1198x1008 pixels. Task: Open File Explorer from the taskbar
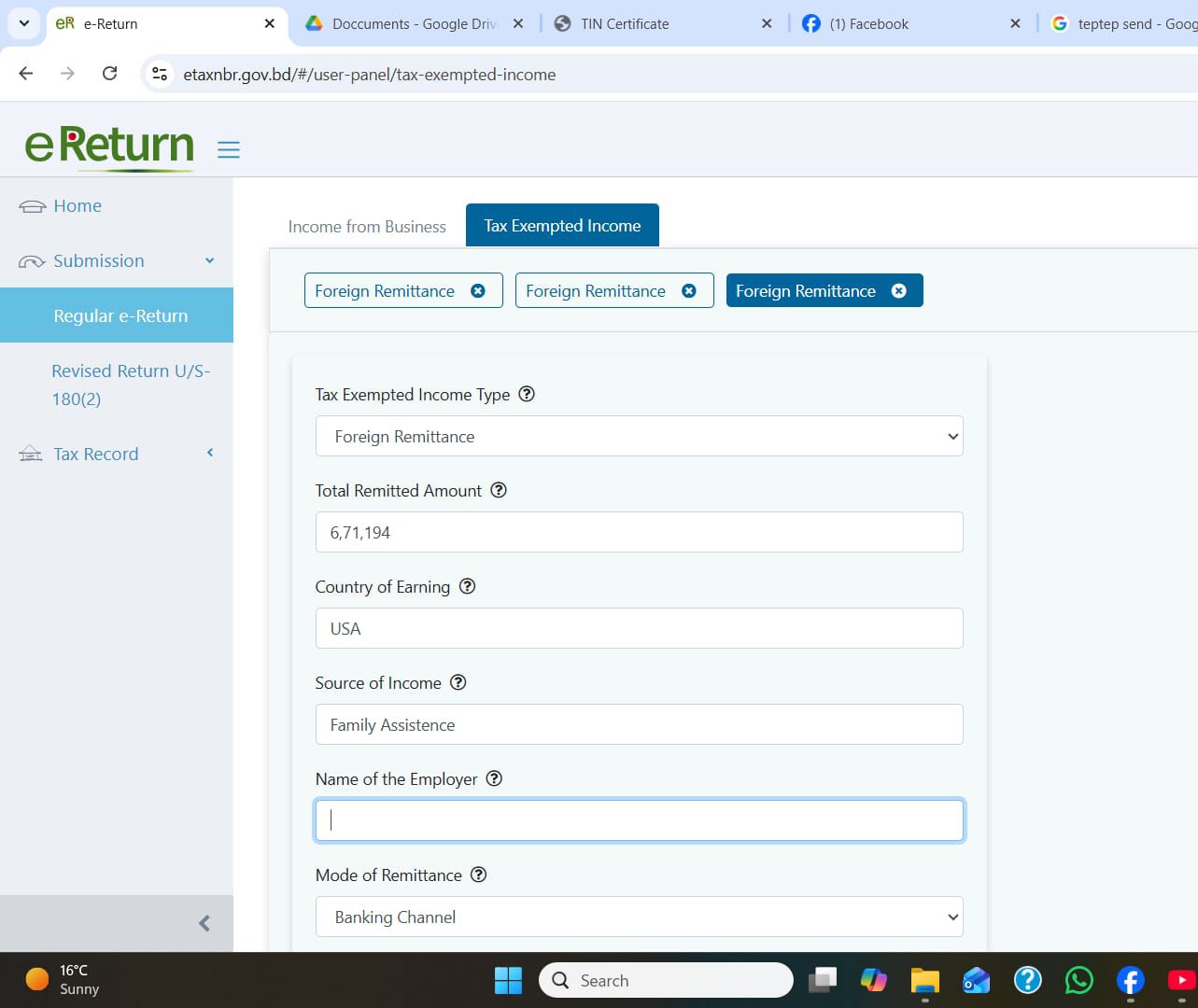pos(924,980)
